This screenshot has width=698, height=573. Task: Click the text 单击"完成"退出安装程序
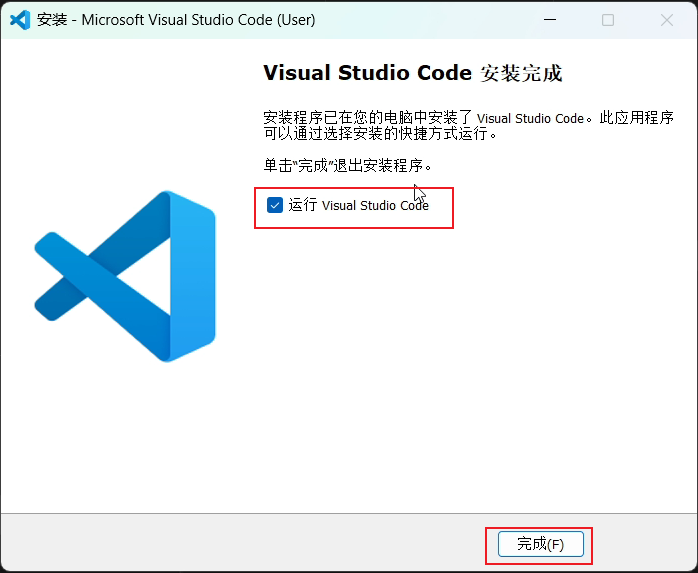click(x=348, y=166)
